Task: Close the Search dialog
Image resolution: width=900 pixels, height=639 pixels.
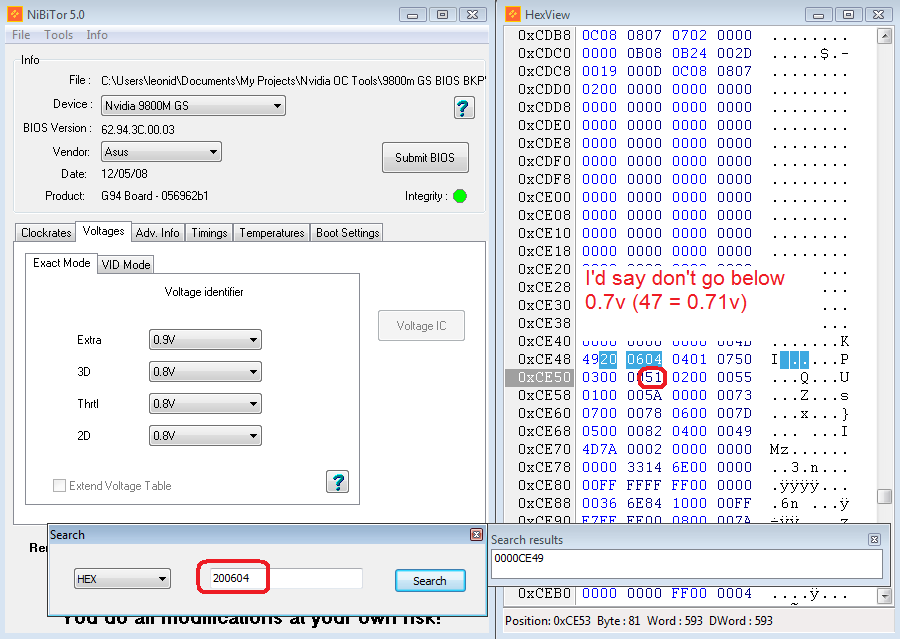Action: tap(476, 535)
